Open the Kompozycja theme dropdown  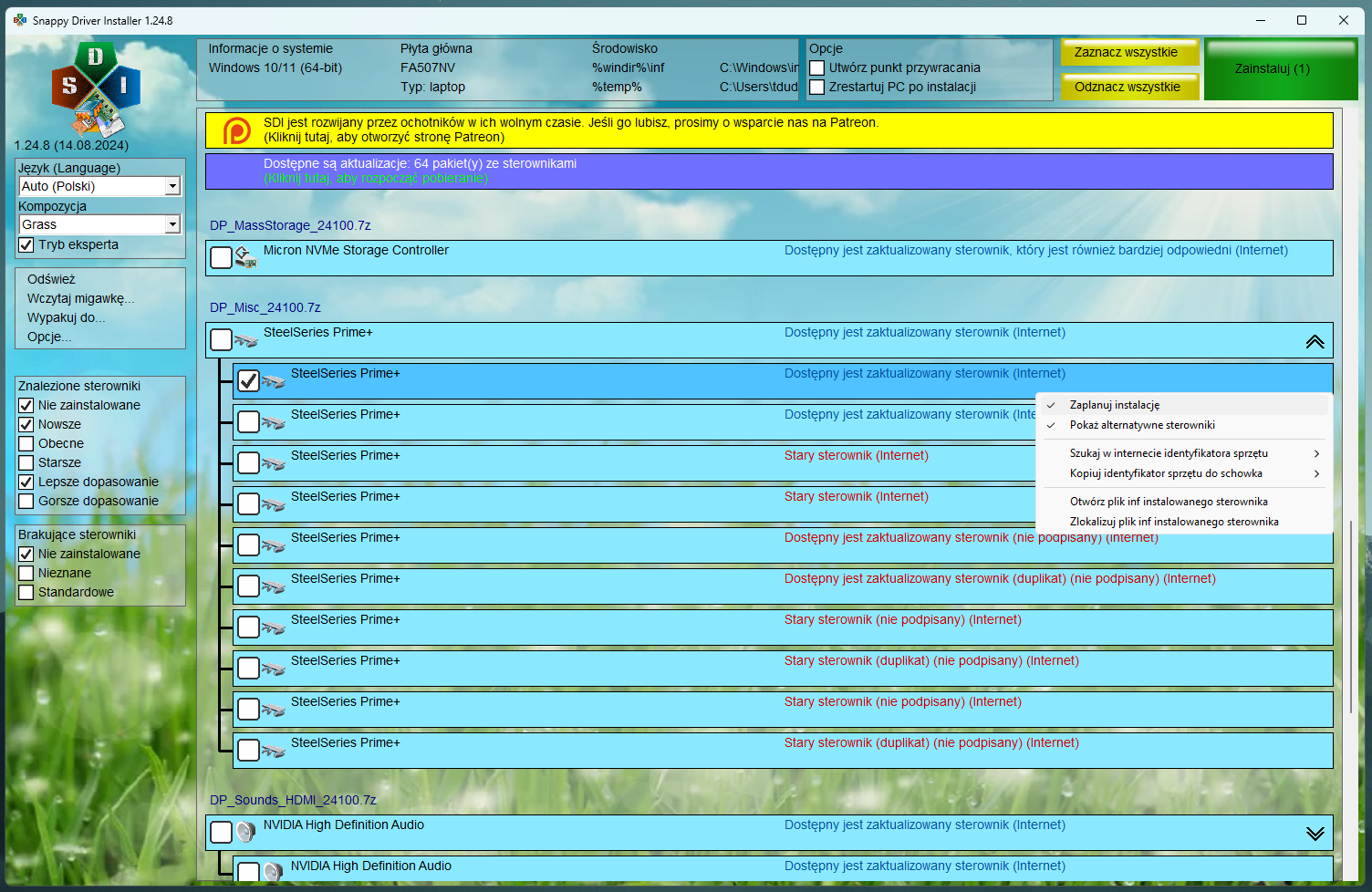pyautogui.click(x=172, y=224)
